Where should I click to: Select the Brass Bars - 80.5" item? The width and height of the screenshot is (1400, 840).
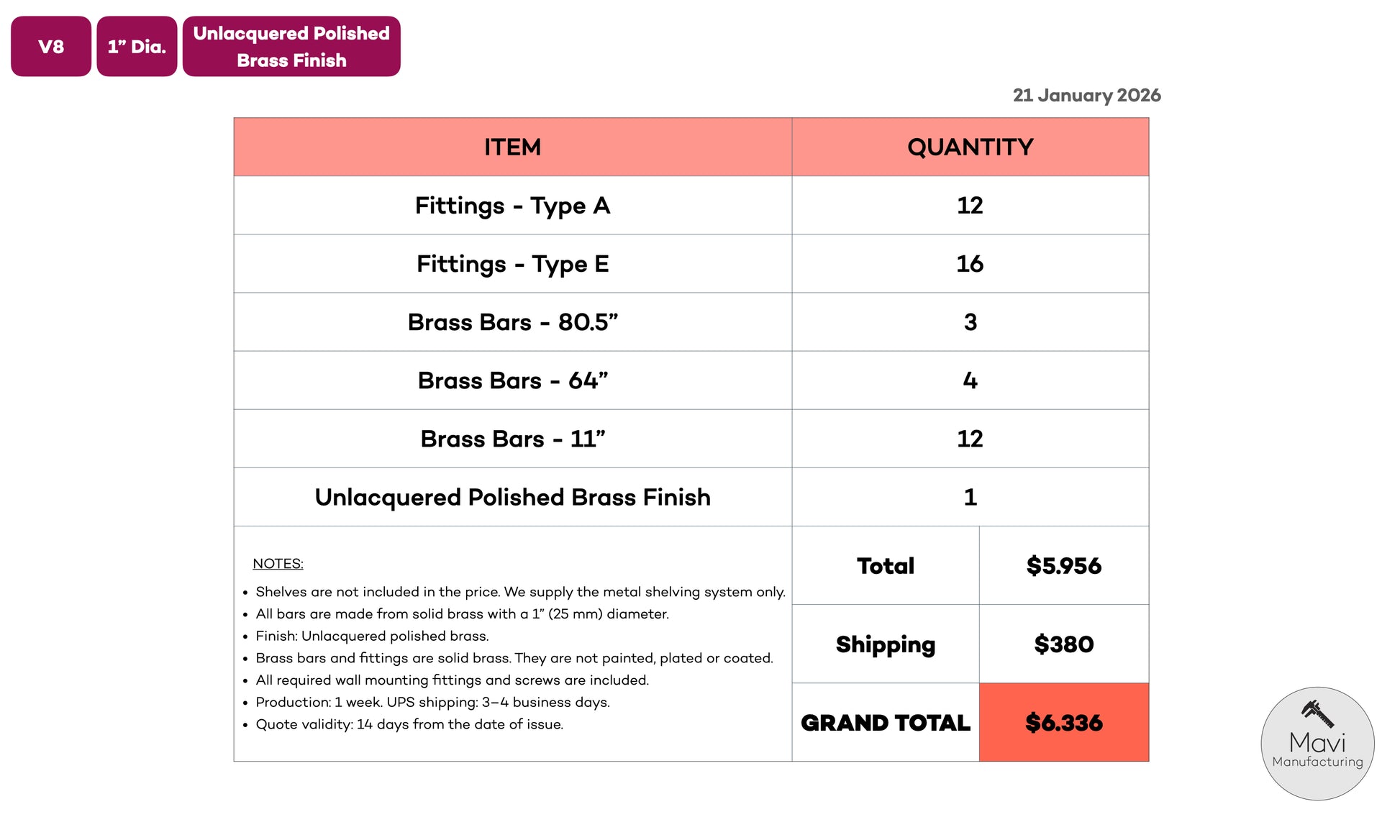click(512, 322)
